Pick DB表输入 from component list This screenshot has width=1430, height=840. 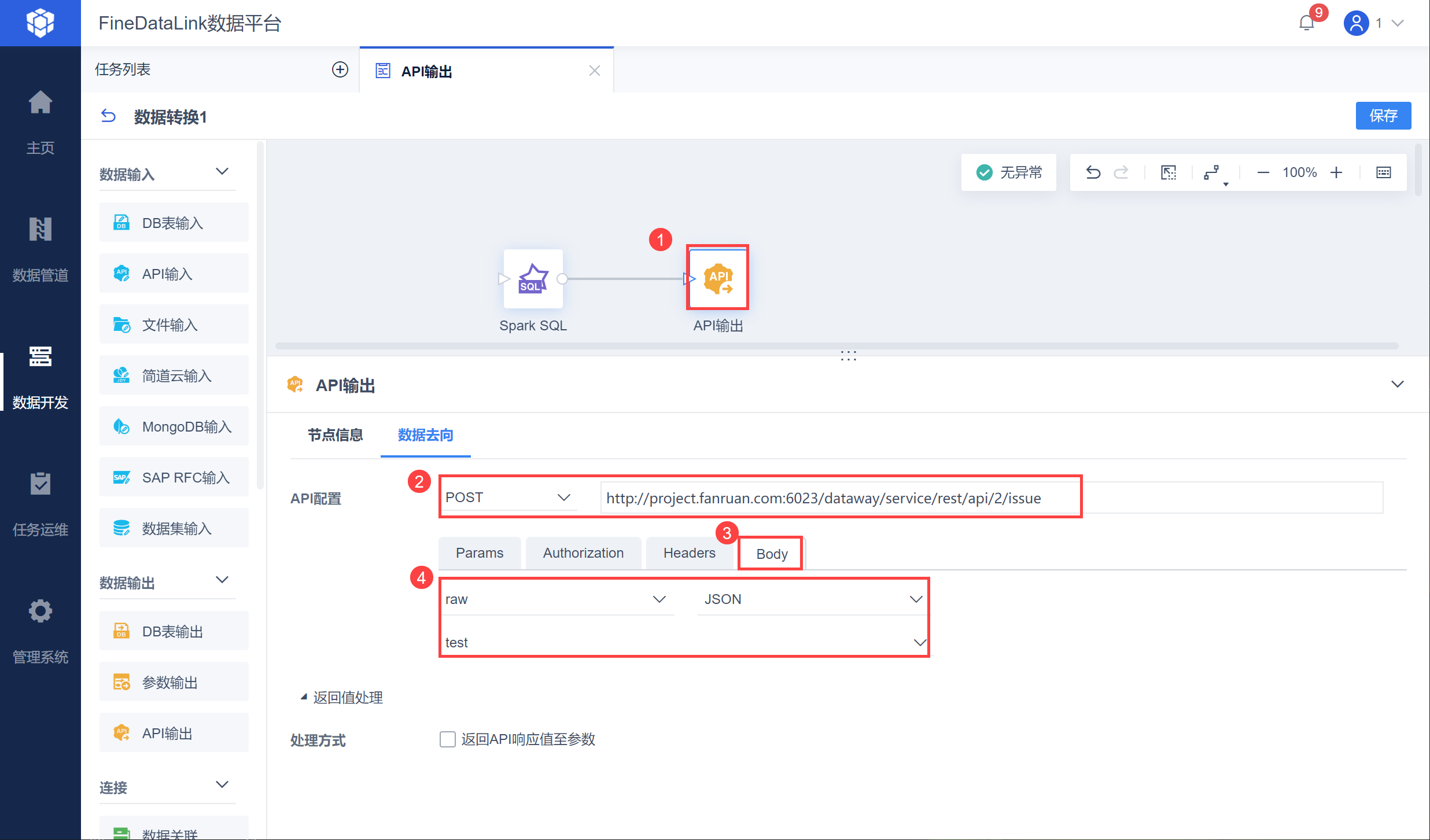click(174, 223)
